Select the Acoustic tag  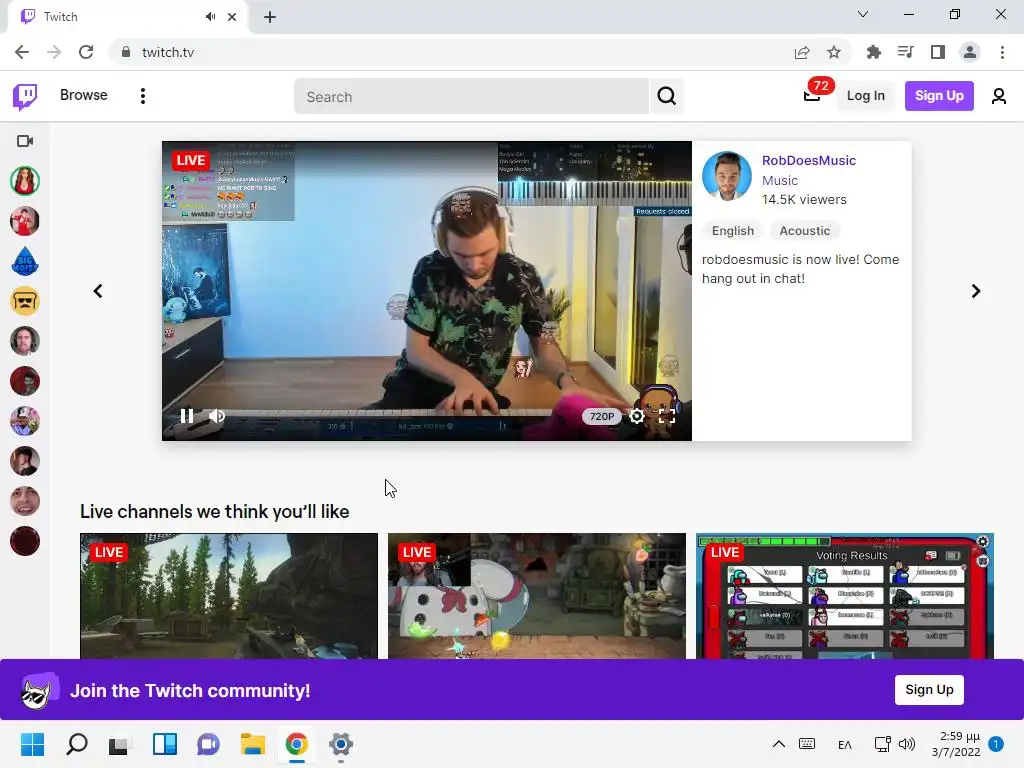805,231
